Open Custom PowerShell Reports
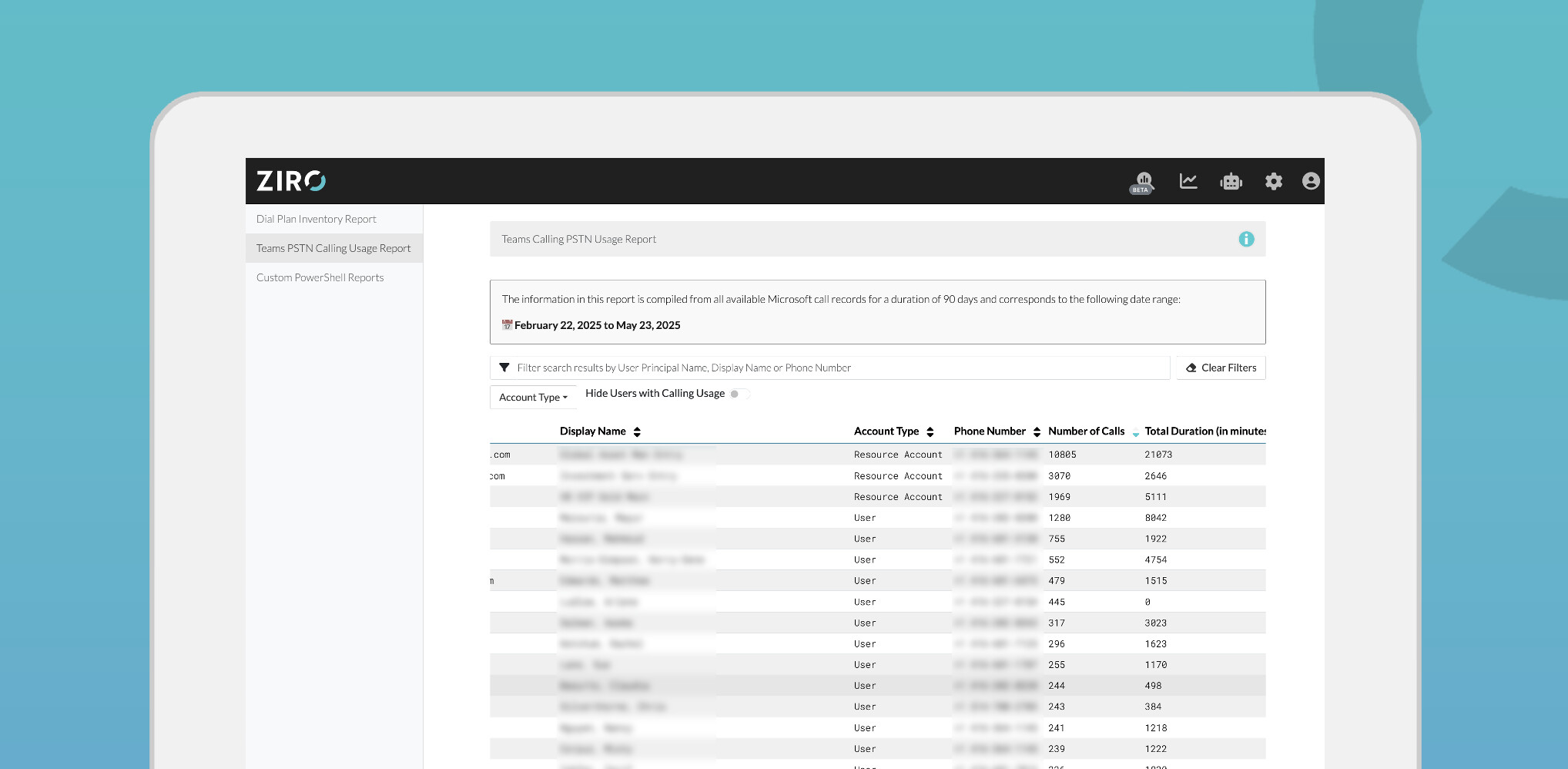Viewport: 1568px width, 769px height. click(x=320, y=277)
